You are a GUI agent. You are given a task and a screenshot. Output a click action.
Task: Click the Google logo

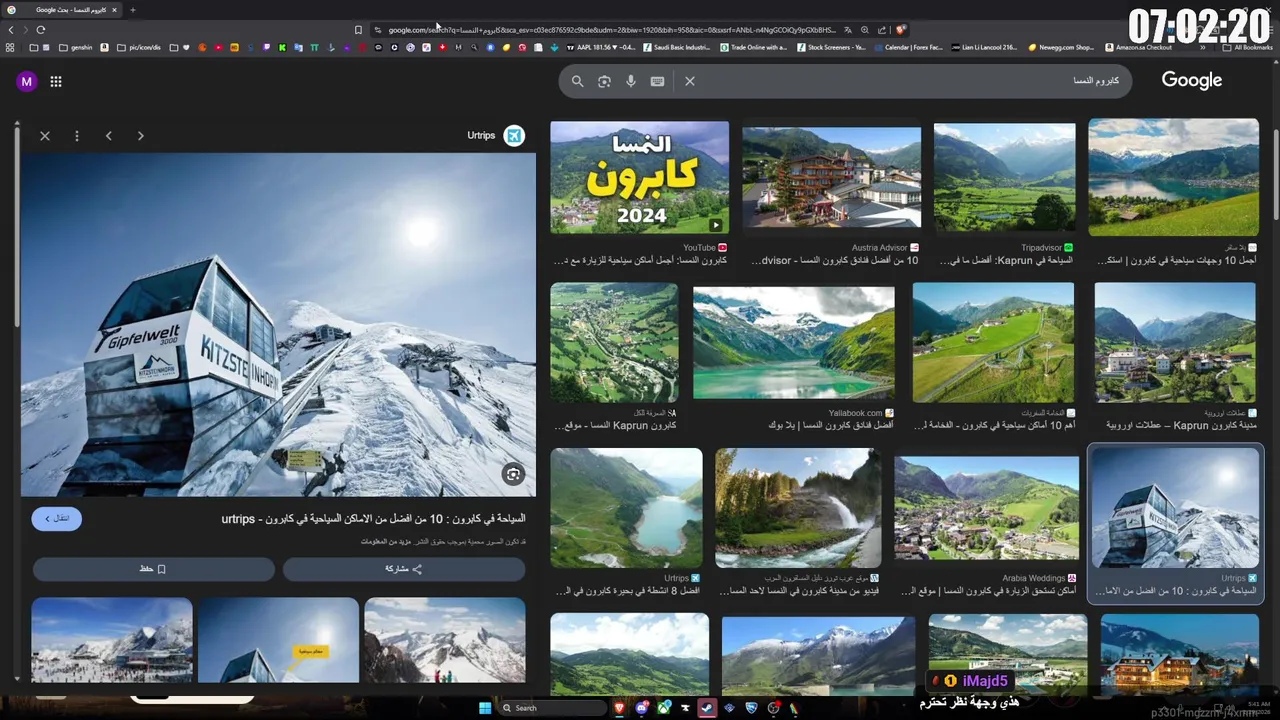pos(1192,81)
